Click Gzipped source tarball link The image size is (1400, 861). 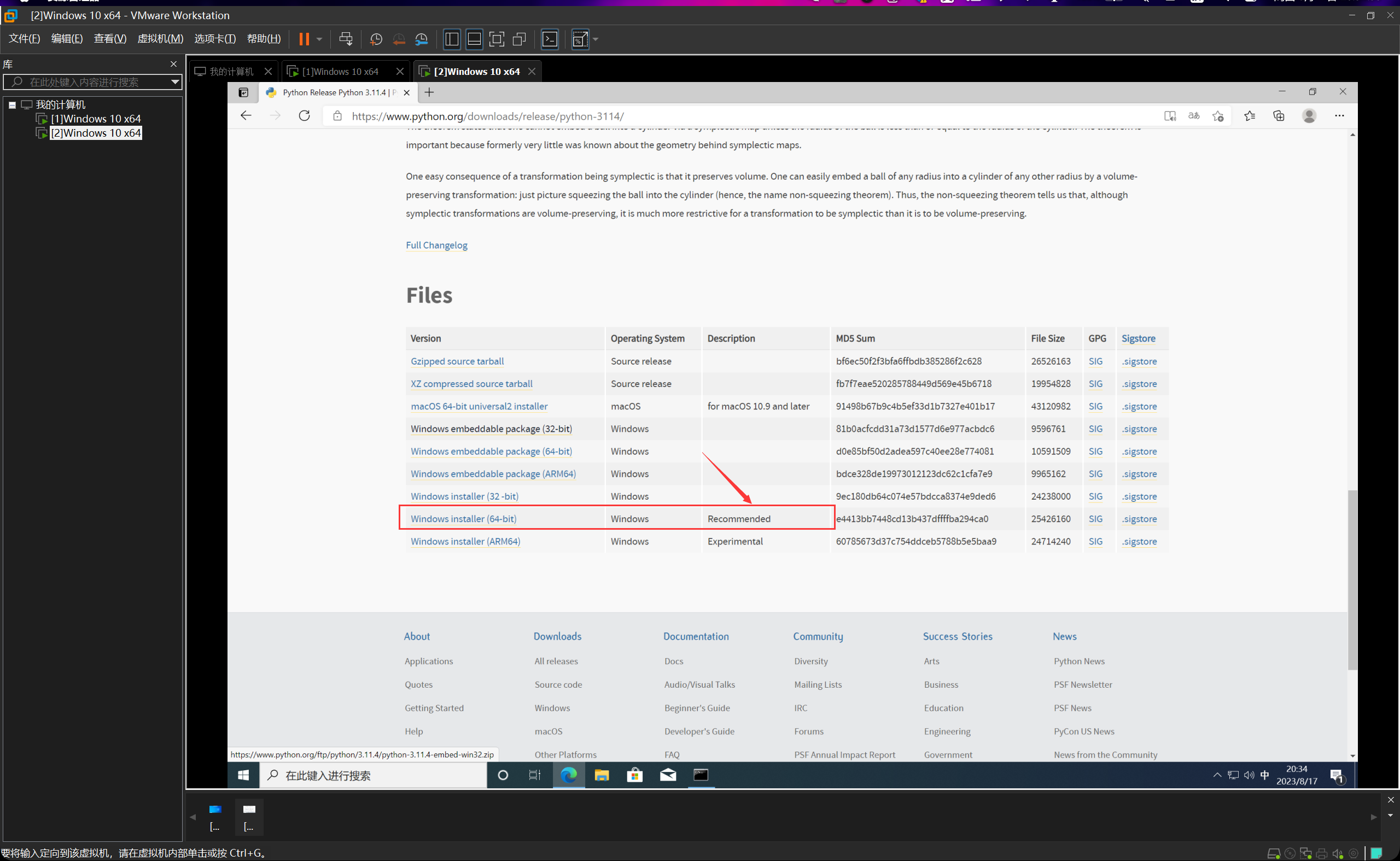pos(457,361)
